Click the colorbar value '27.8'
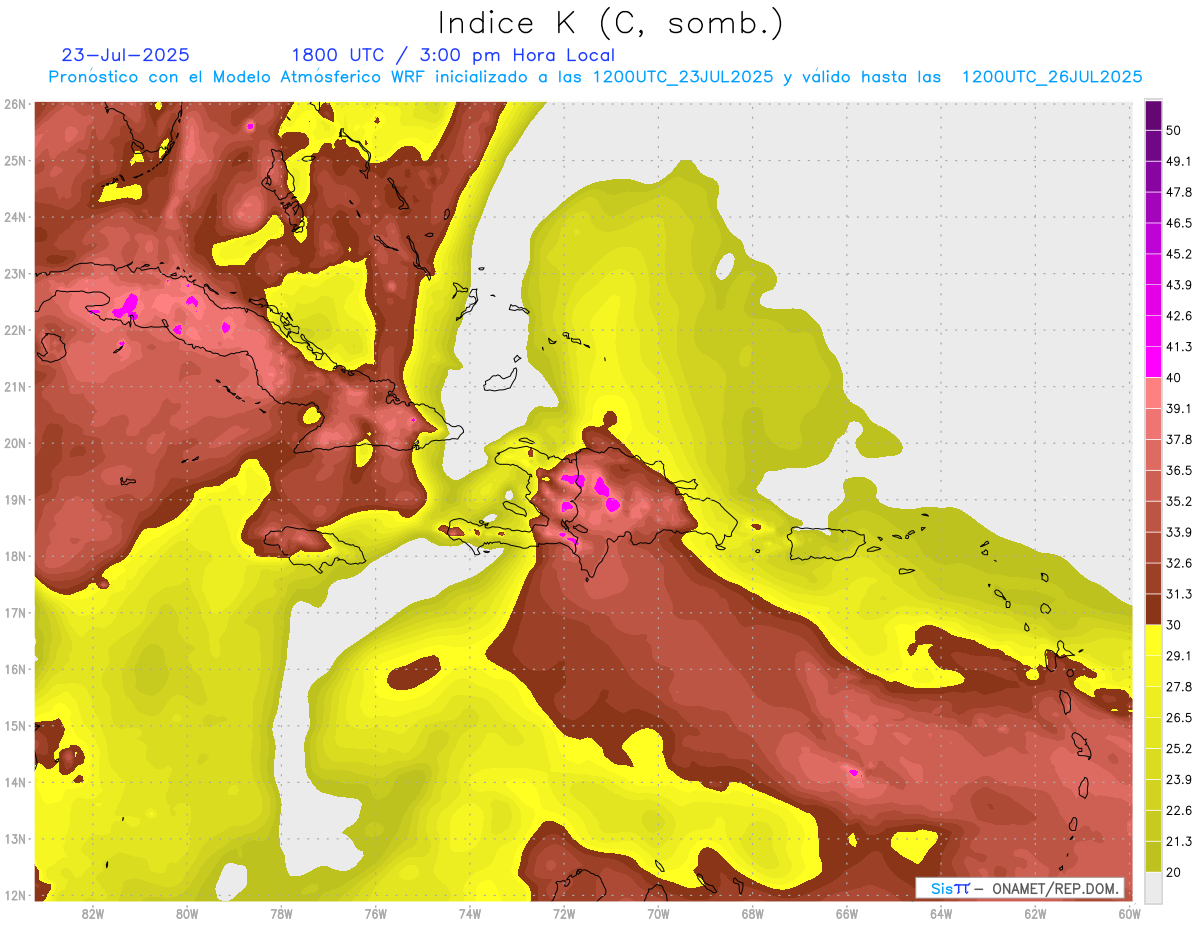The width and height of the screenshot is (1200, 927). (1179, 687)
